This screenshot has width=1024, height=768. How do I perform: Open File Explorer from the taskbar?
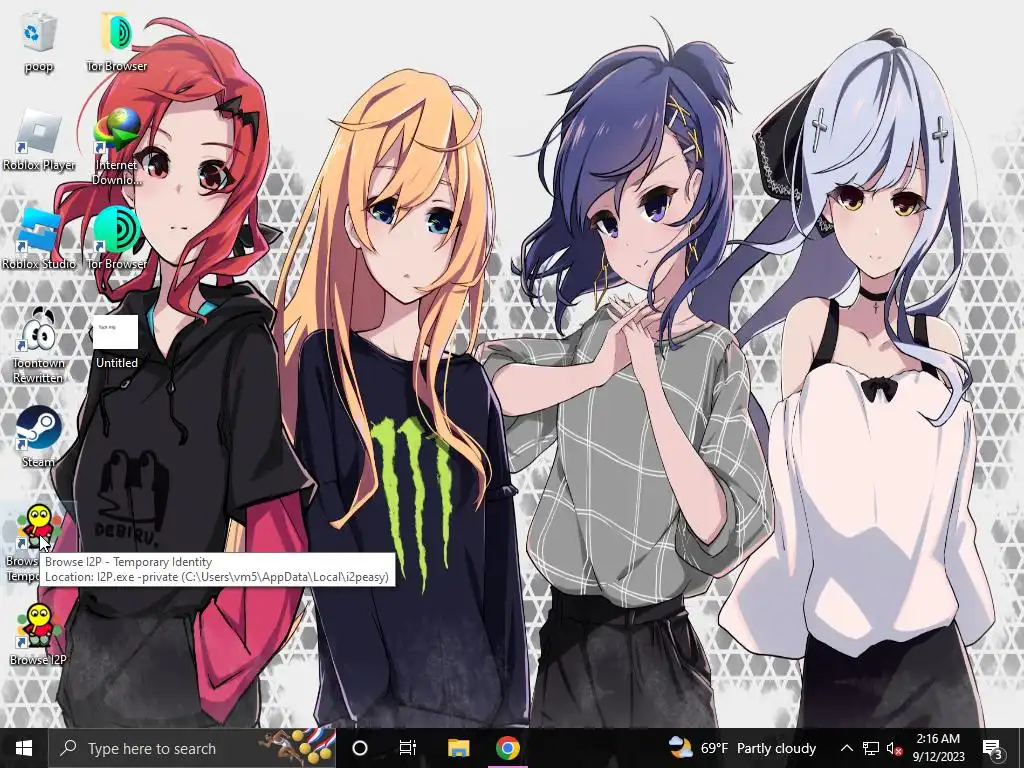pyautogui.click(x=458, y=748)
